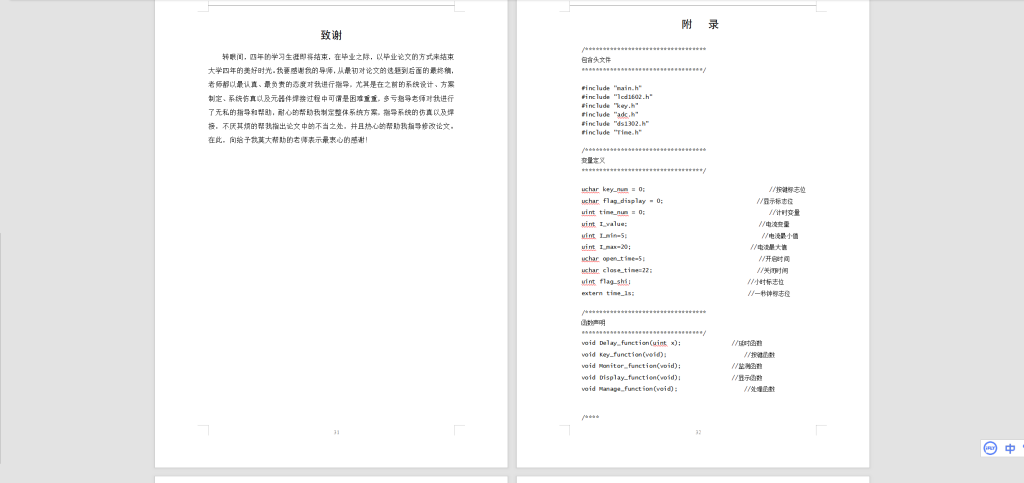Click the code line uint I_max=20;
Image resolution: width=1024 pixels, height=483 pixels.
(606, 247)
